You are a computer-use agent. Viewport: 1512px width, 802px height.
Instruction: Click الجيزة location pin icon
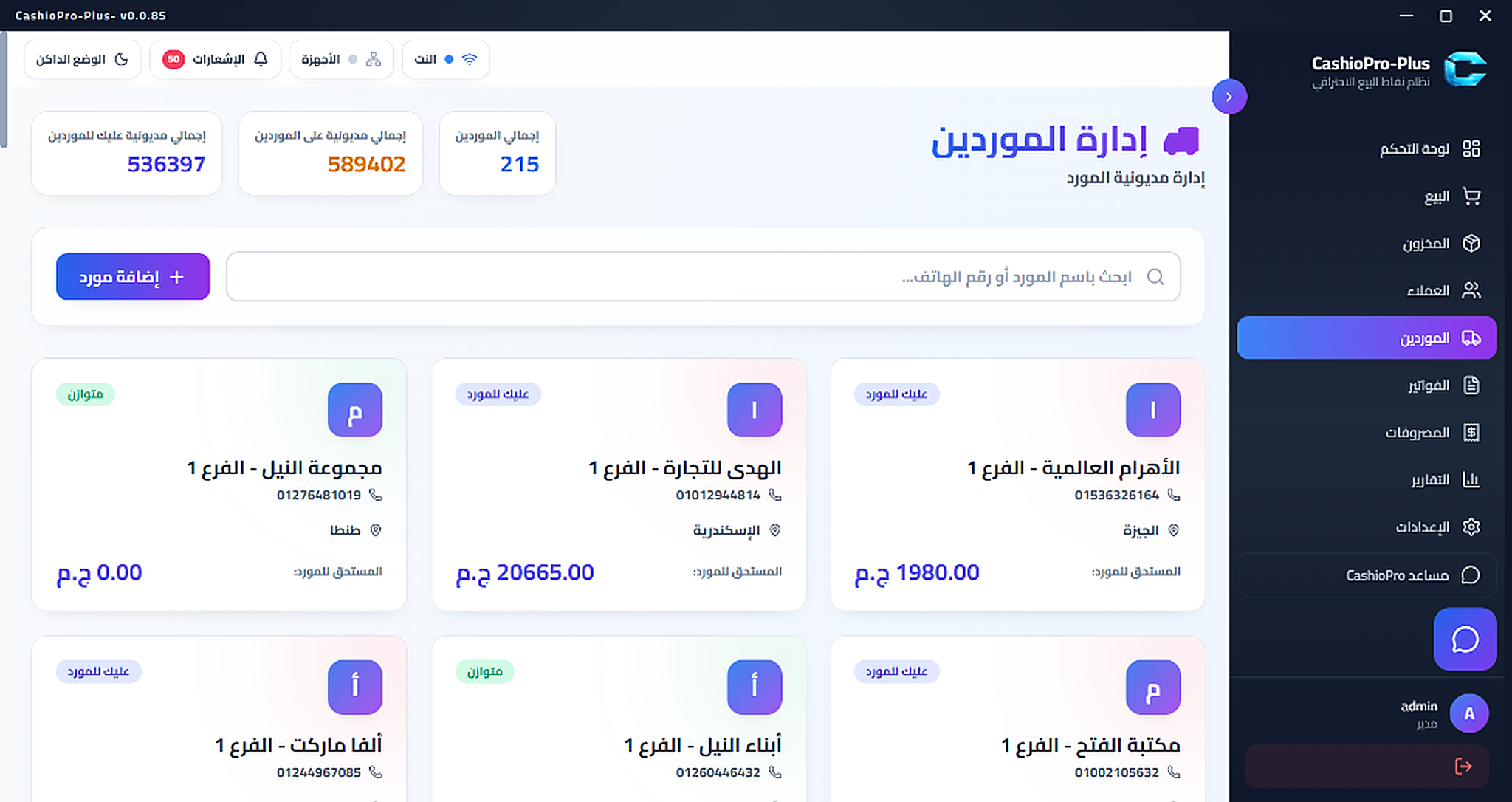[1174, 530]
